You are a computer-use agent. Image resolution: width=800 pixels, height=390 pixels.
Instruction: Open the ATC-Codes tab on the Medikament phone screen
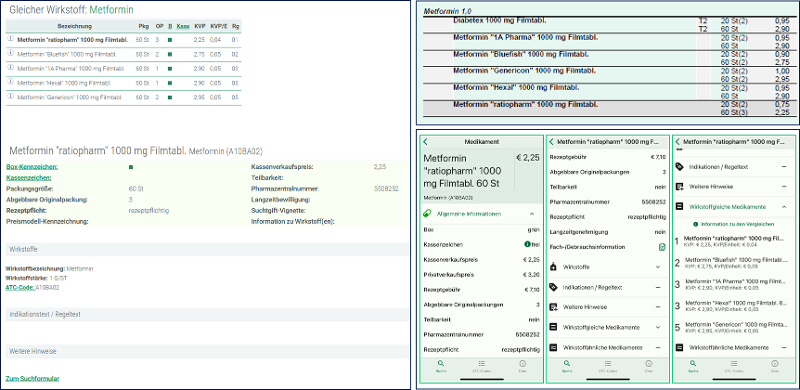[482, 366]
